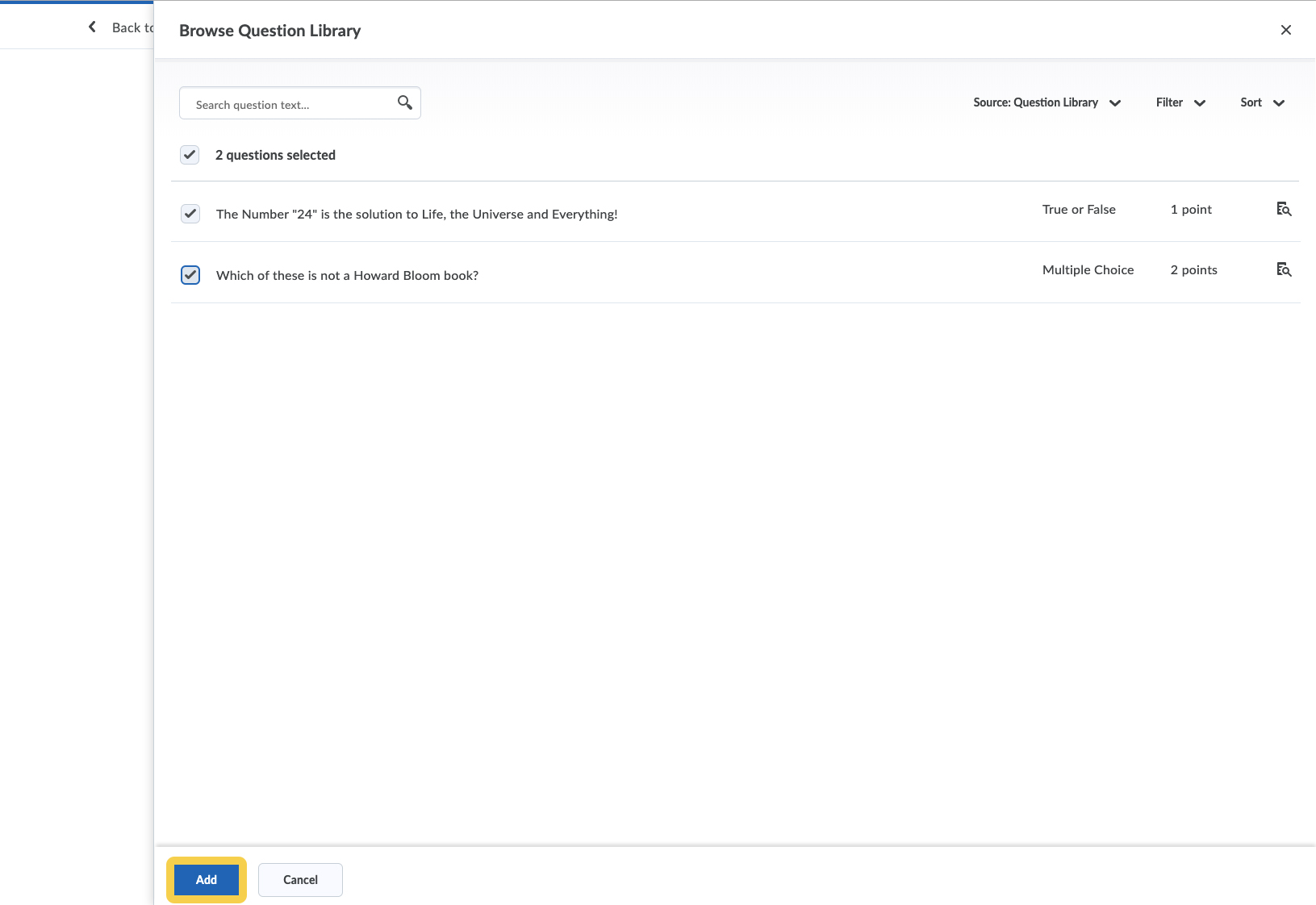This screenshot has height=905, width=1316.
Task: Click the "2 questions selected" label
Action: 275,155
